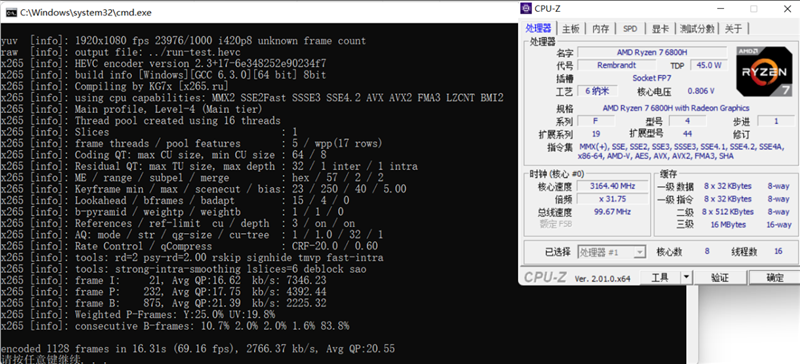
Task: Click the 确定 button in CPU-Z
Action: pos(774,278)
